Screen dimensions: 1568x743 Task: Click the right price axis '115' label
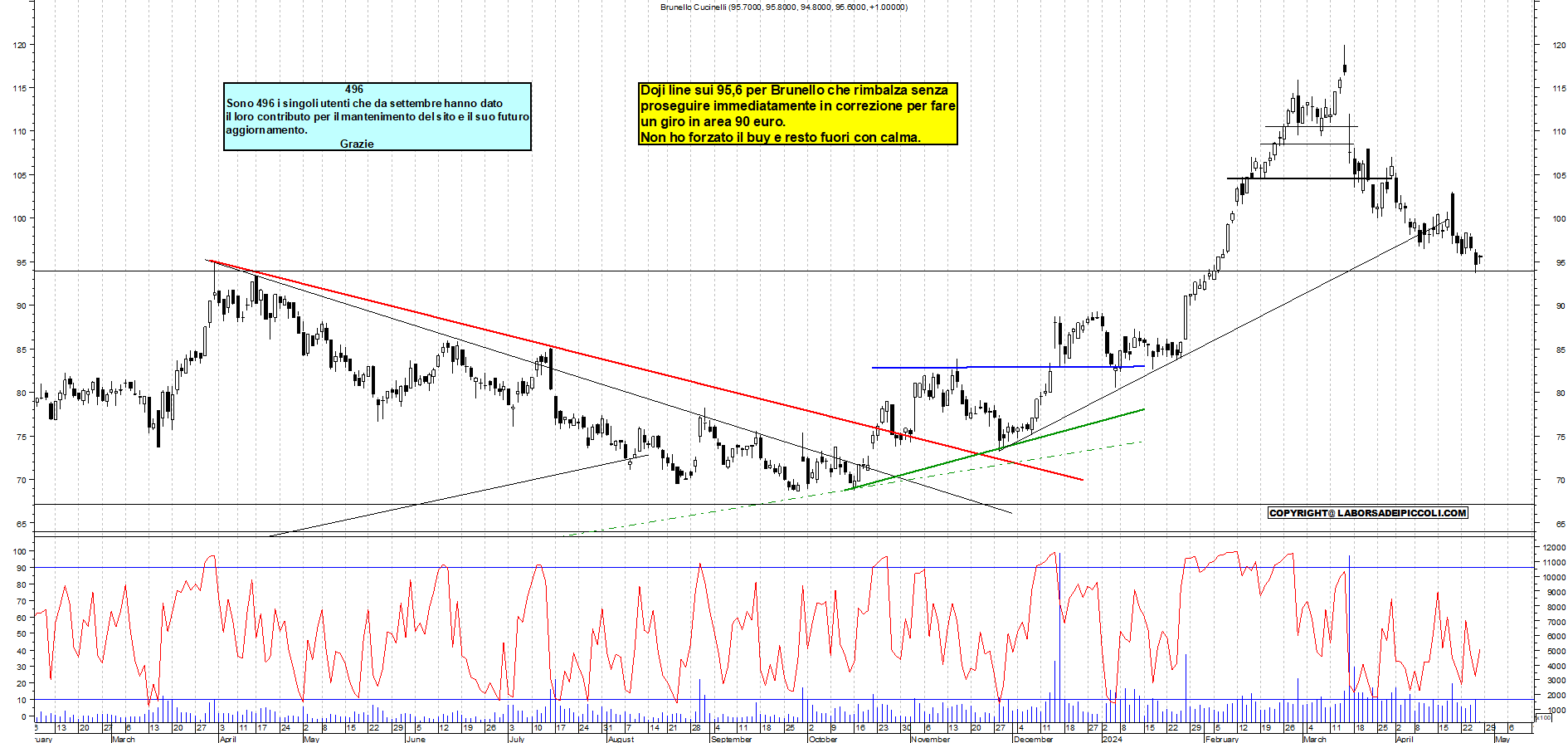1560,89
